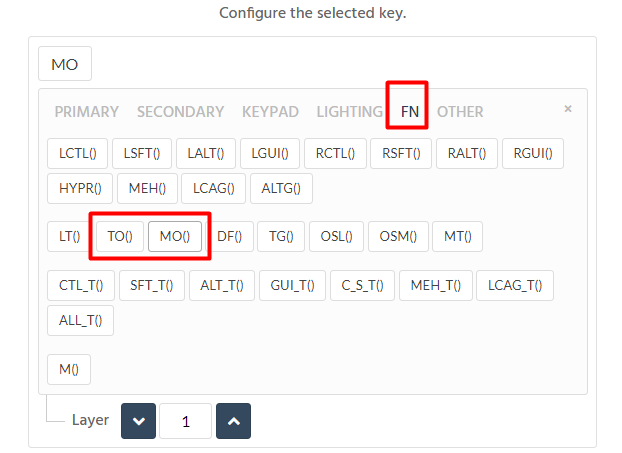Open the SECONDARY tab
This screenshot has width=622, height=453.
click(x=180, y=112)
